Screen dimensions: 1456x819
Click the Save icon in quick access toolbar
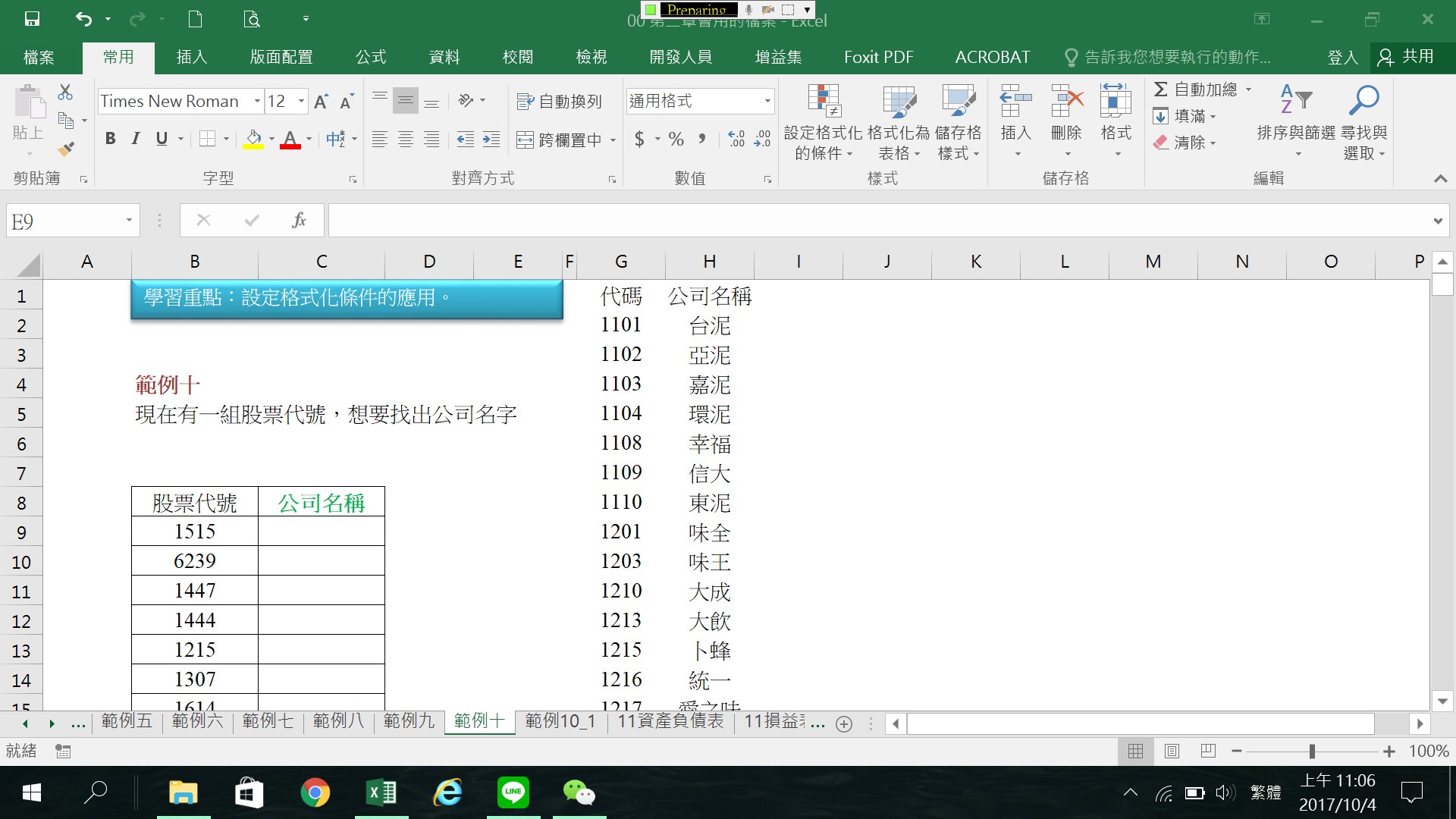click(x=32, y=19)
